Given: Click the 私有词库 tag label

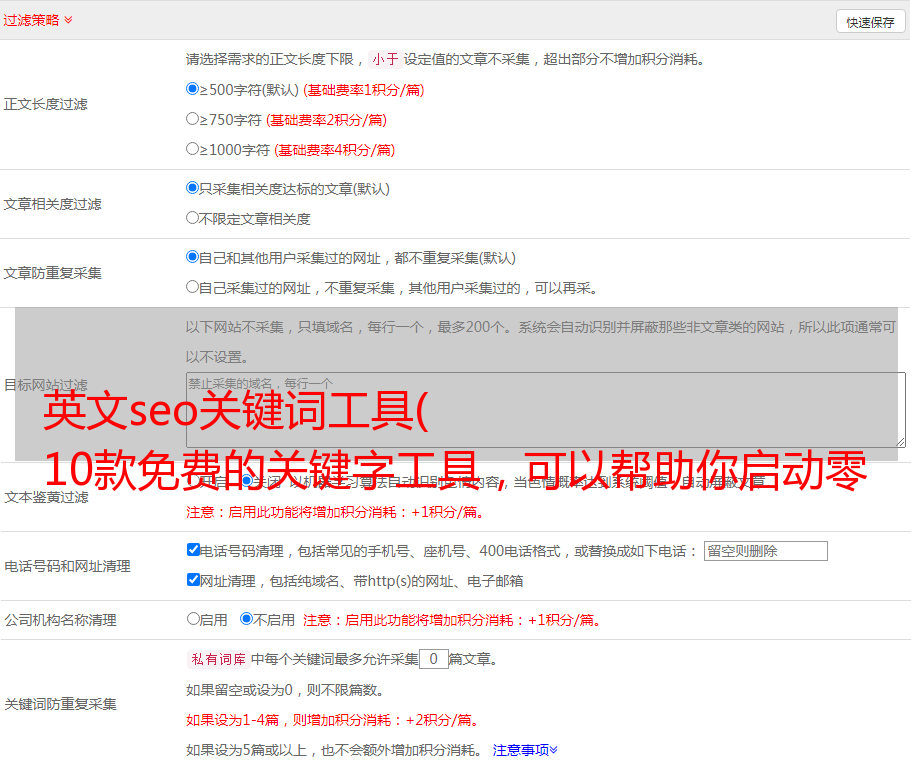Looking at the screenshot, I should [x=217, y=659].
